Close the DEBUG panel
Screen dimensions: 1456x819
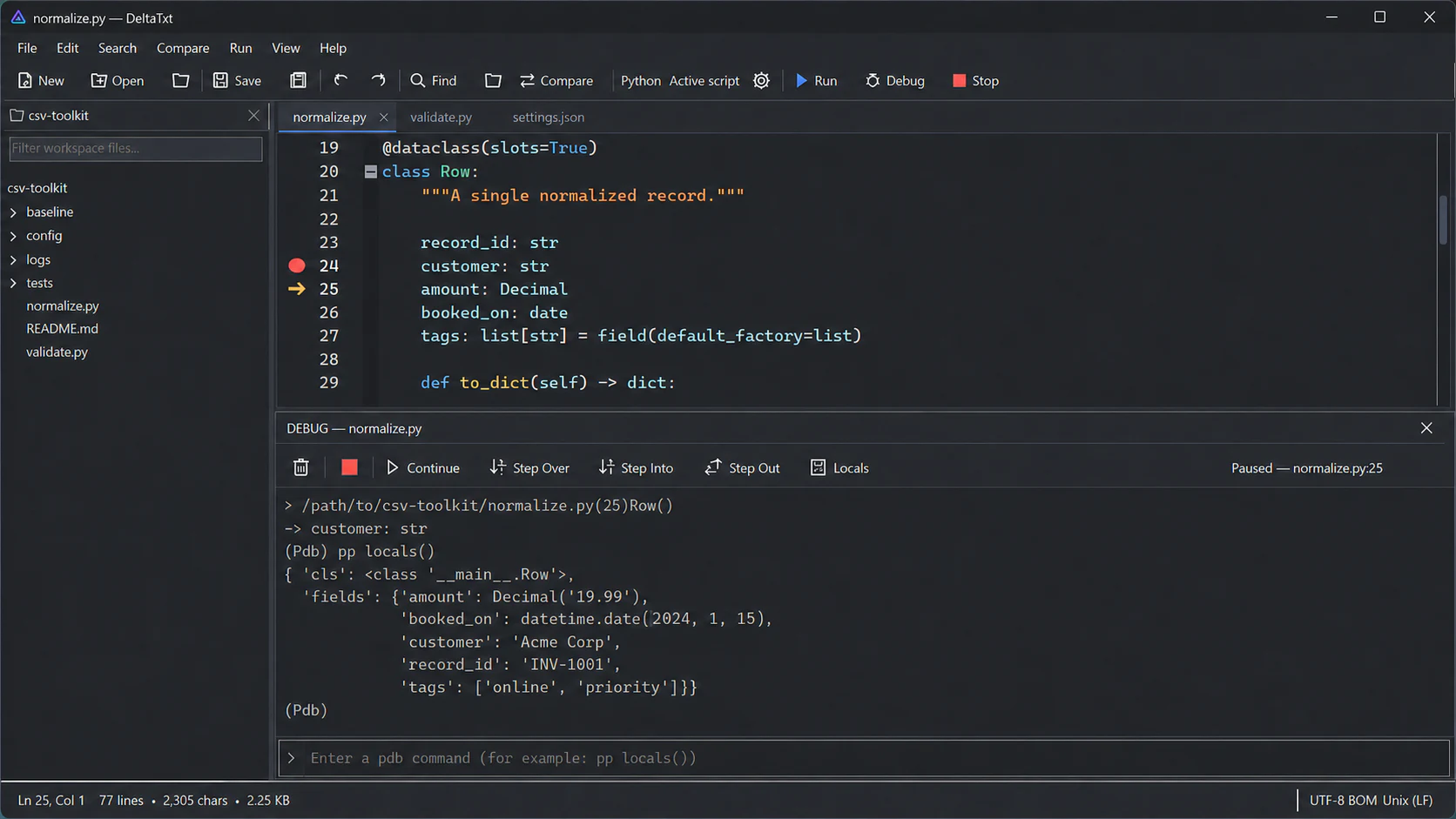pos(1426,428)
